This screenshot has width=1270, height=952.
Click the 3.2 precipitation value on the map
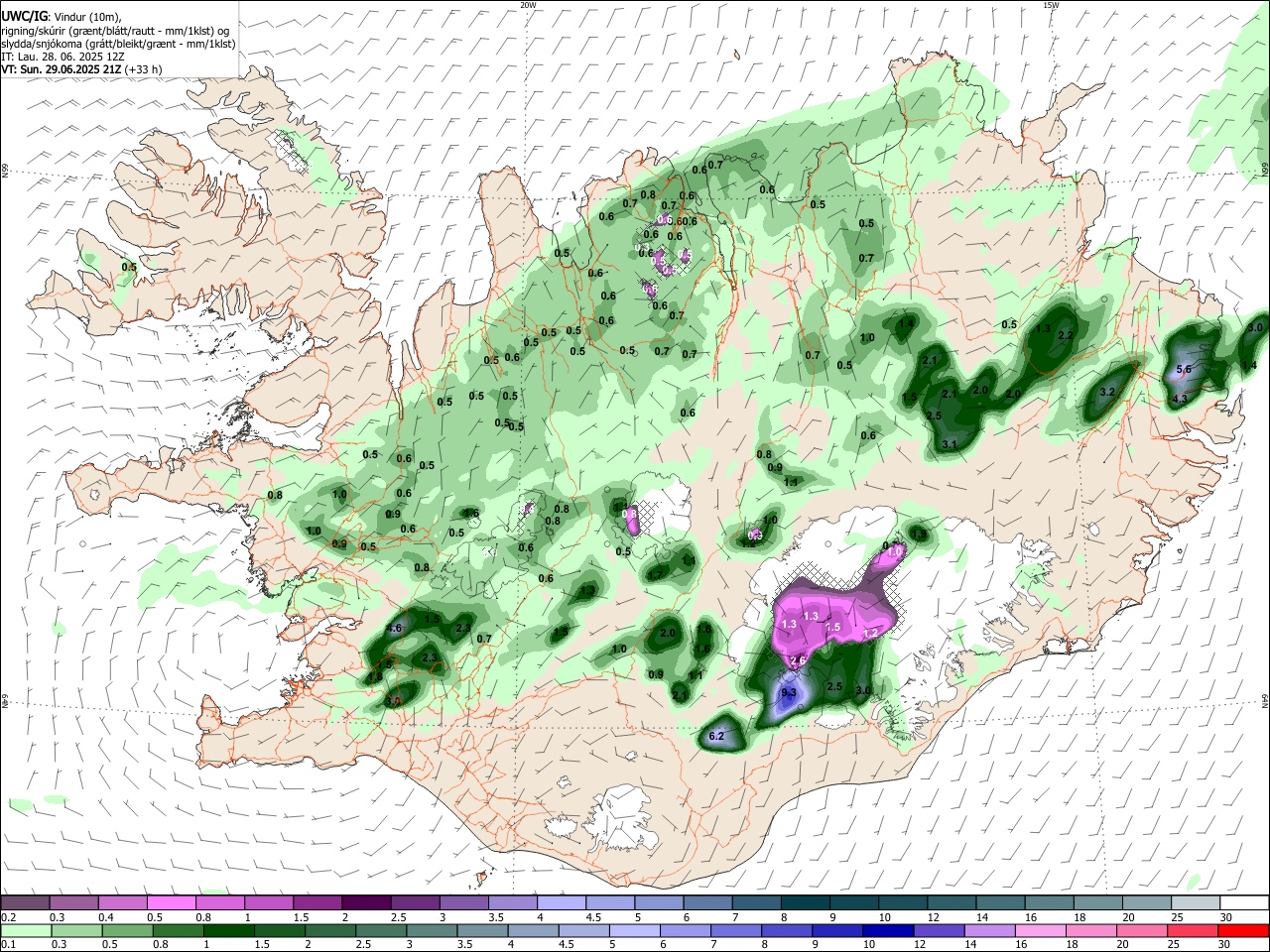(x=1109, y=393)
